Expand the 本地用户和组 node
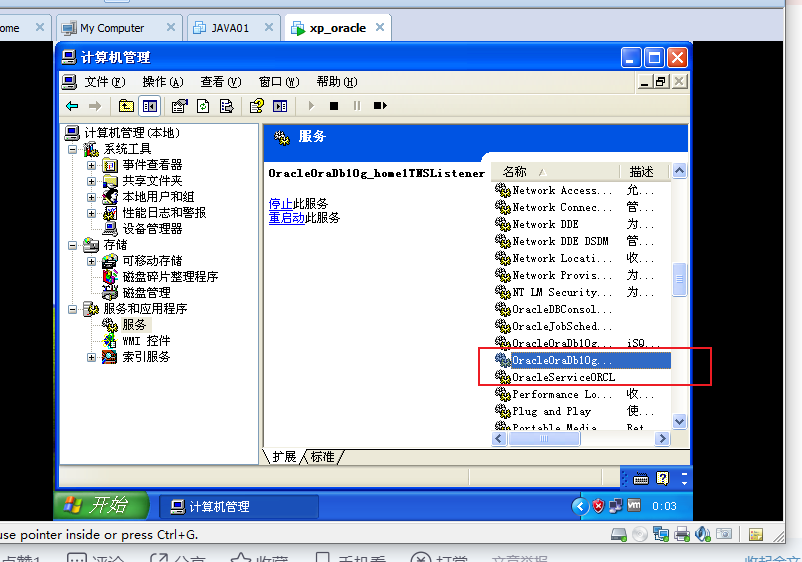Screen dimensions: 802x562 pos(92,197)
